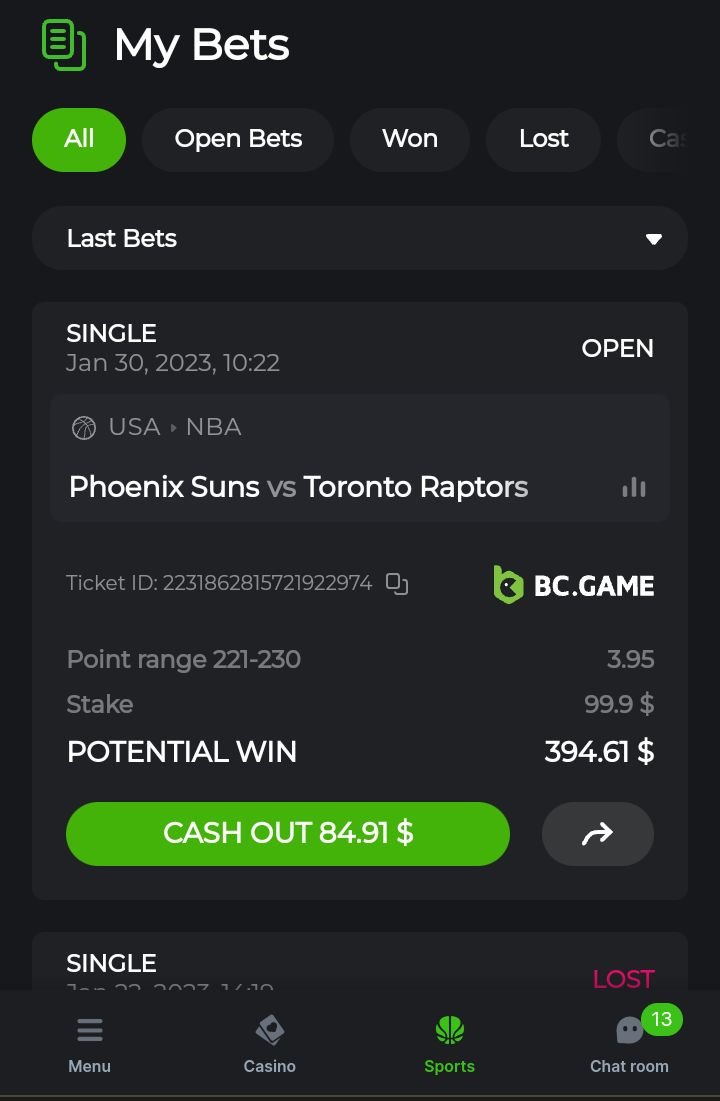Tap the share arrow button
Viewport: 720px width, 1101px height.
(x=597, y=834)
